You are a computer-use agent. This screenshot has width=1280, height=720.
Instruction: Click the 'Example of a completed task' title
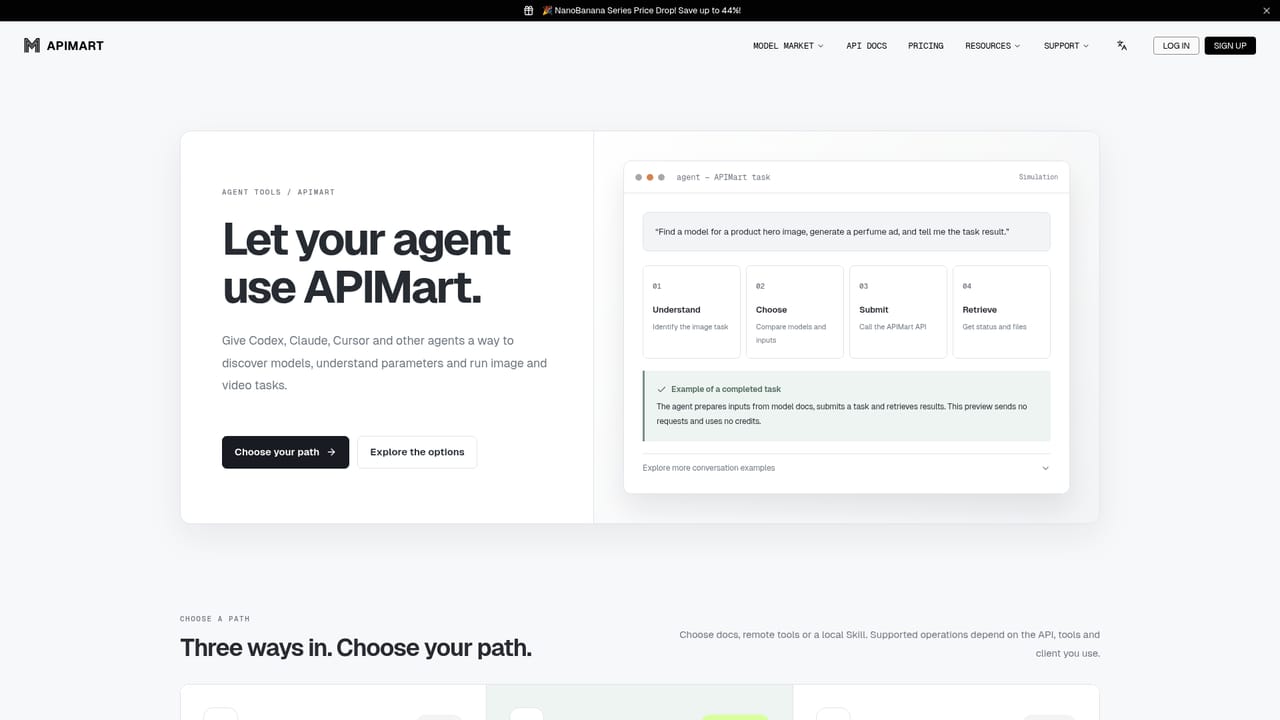tap(726, 389)
